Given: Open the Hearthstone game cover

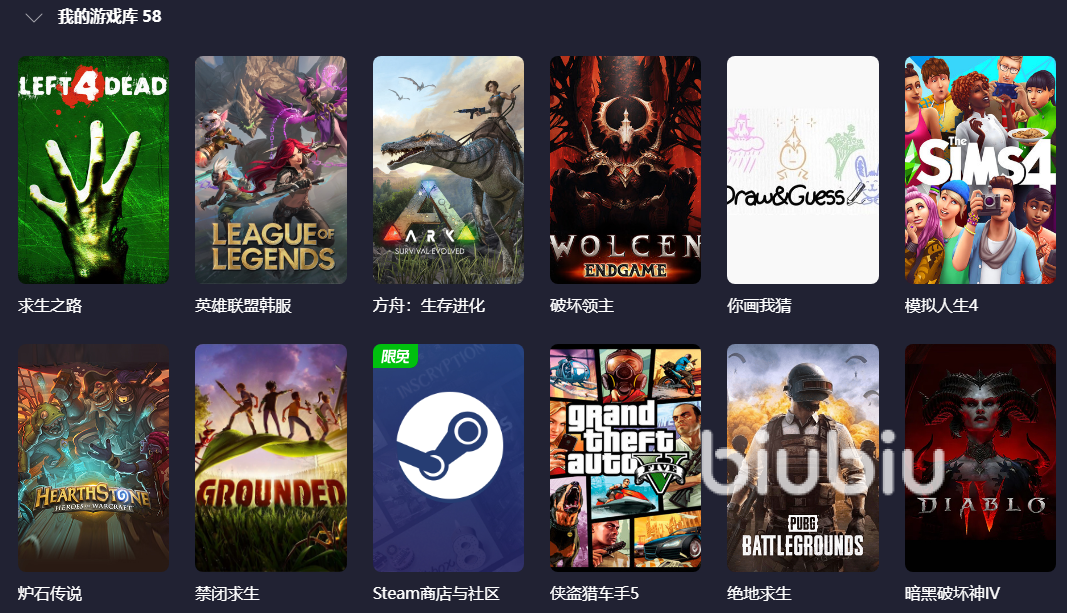Looking at the screenshot, I should pyautogui.click(x=93, y=458).
